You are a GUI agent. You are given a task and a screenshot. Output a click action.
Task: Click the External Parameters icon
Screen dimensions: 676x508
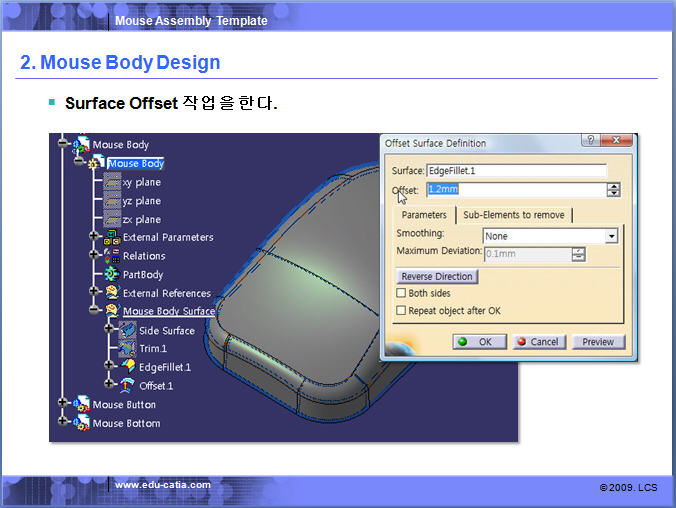112,237
